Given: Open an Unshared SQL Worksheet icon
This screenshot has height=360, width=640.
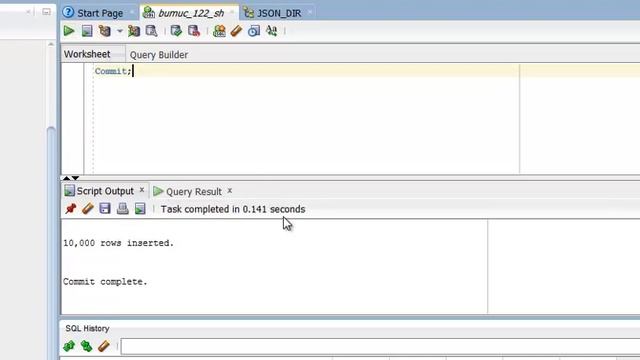Looking at the screenshot, I should point(219,31).
